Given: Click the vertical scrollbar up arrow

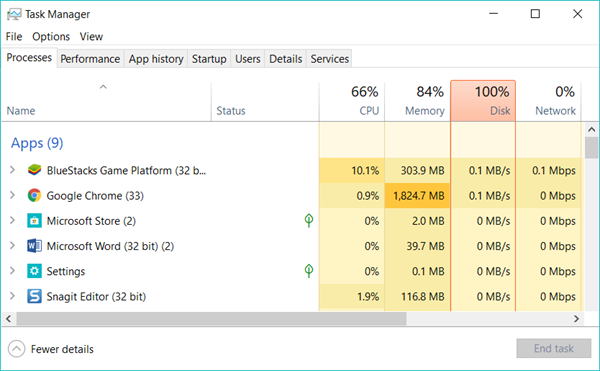Looking at the screenshot, I should (592, 130).
